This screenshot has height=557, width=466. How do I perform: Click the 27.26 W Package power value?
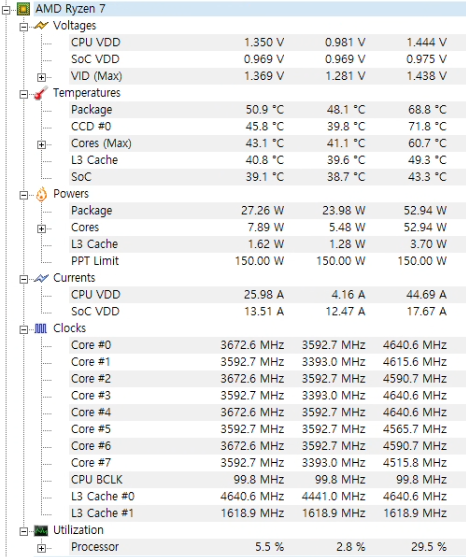pyautogui.click(x=262, y=211)
